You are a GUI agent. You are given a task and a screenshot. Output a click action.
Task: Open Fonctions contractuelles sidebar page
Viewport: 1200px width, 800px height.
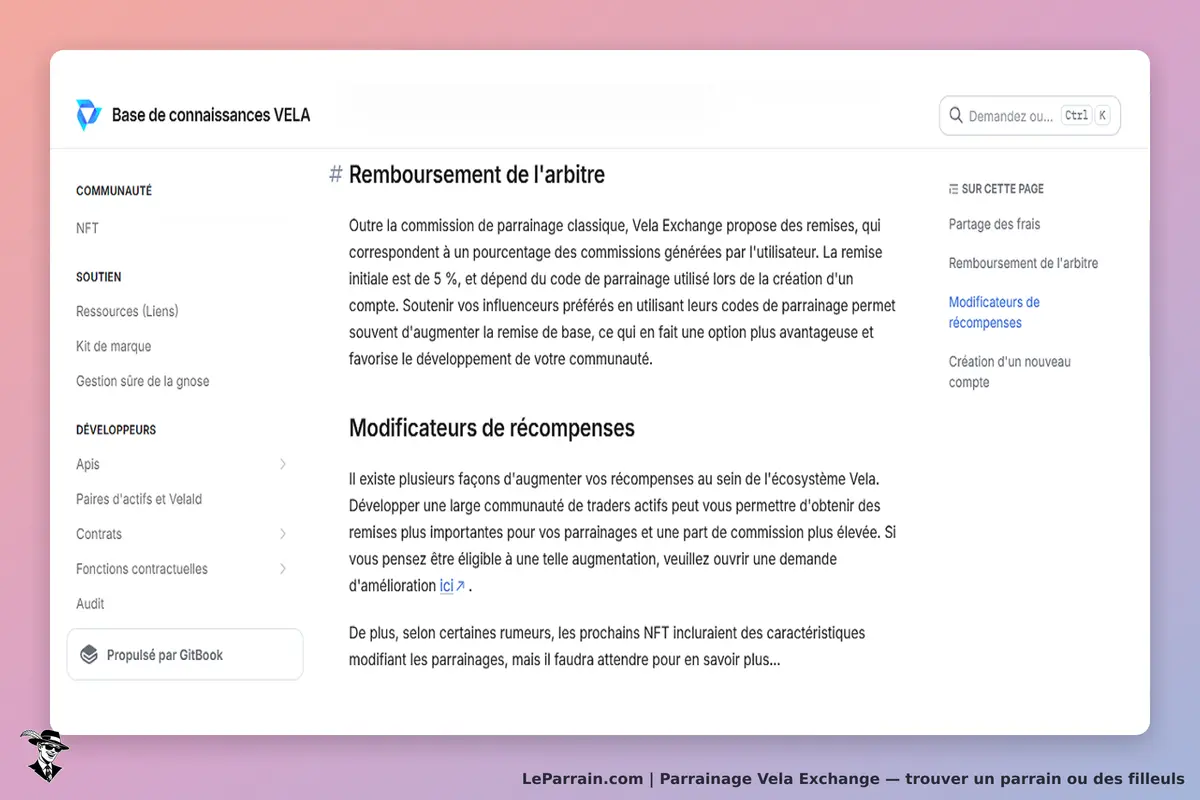142,569
